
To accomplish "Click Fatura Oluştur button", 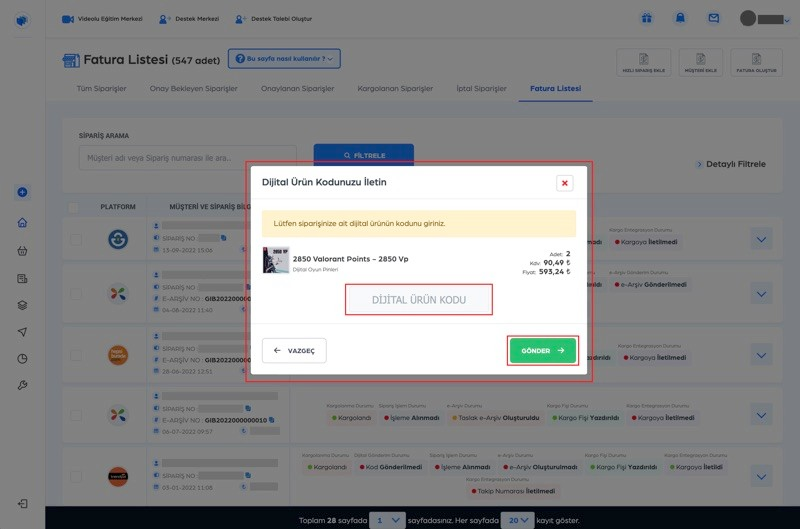I will (x=756, y=62).
